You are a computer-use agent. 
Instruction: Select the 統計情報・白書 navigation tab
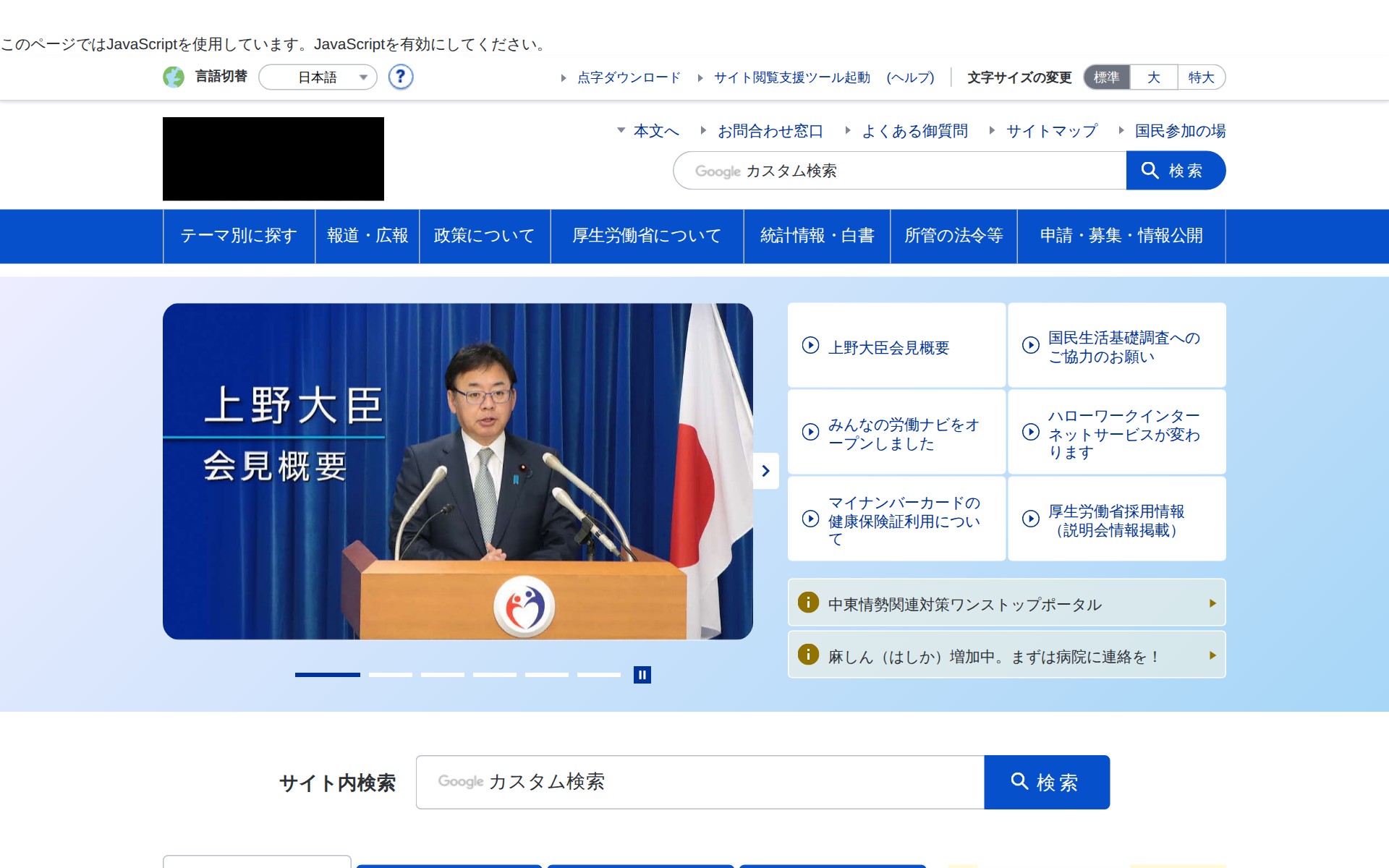[x=817, y=236]
